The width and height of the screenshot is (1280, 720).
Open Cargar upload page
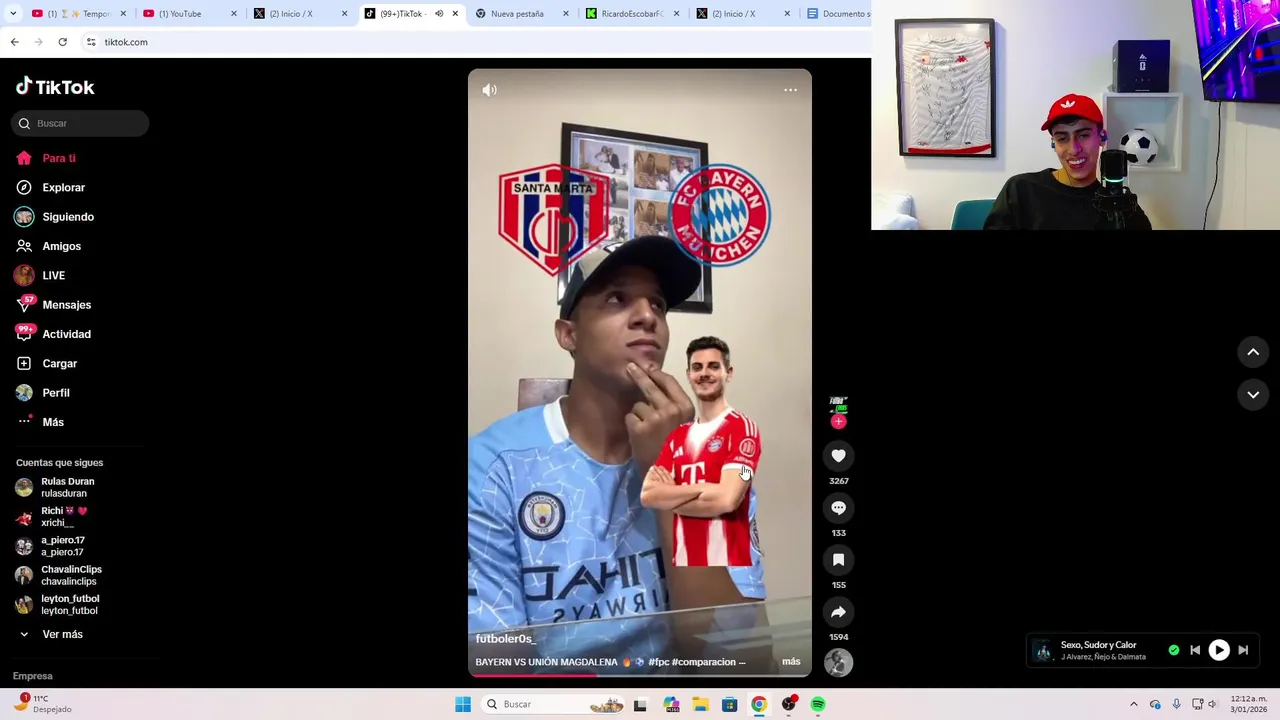click(47, 363)
